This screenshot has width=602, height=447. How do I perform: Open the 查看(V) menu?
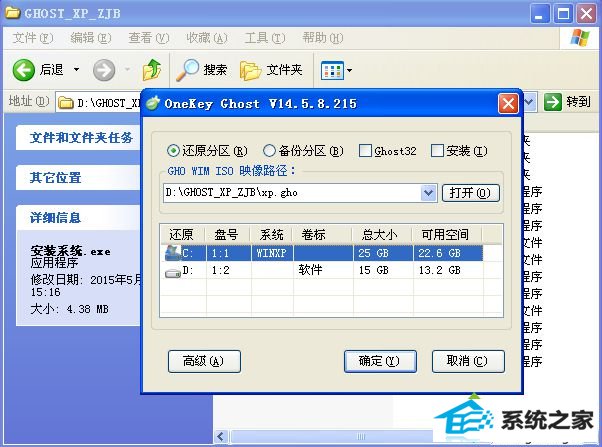[149, 38]
